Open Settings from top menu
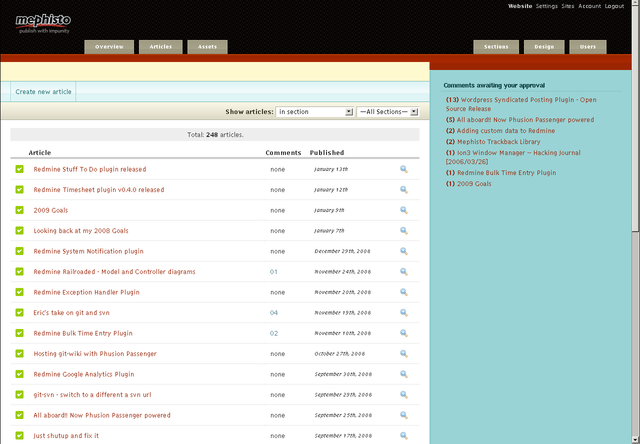Viewport: 640px width, 444px height. (547, 6)
